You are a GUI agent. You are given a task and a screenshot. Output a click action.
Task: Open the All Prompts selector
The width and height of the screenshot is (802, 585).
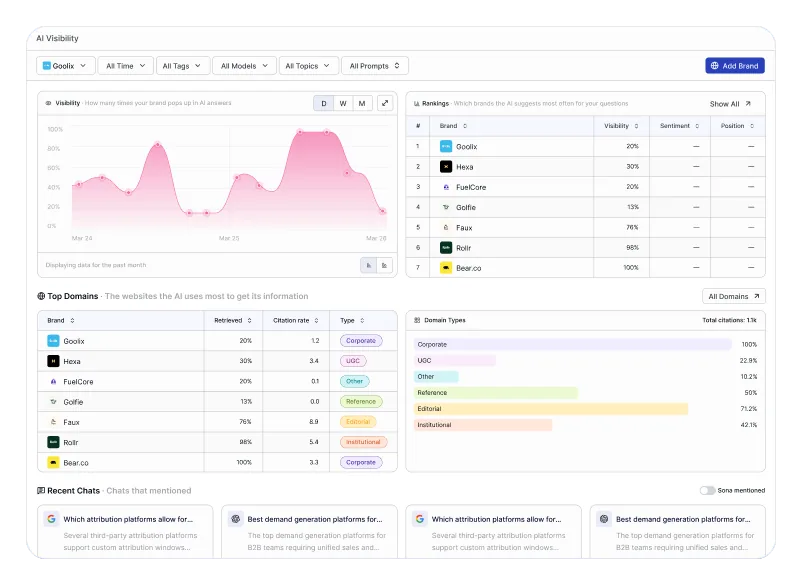coord(374,65)
